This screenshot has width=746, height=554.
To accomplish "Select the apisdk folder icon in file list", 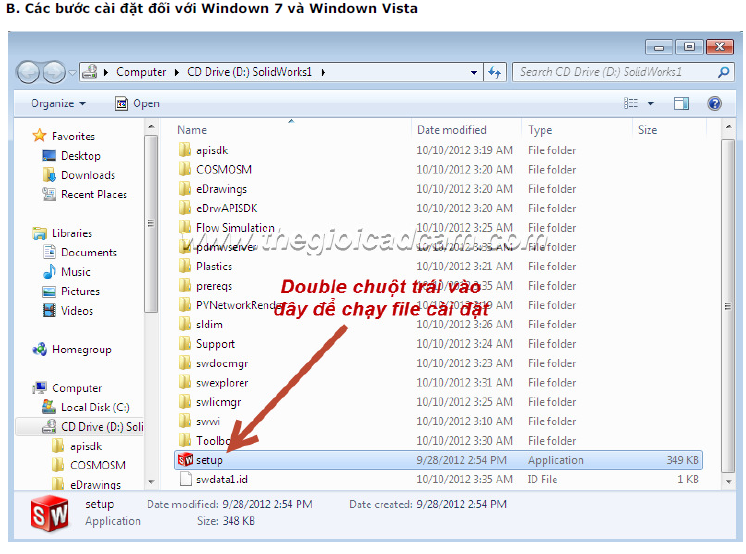I will [x=185, y=150].
